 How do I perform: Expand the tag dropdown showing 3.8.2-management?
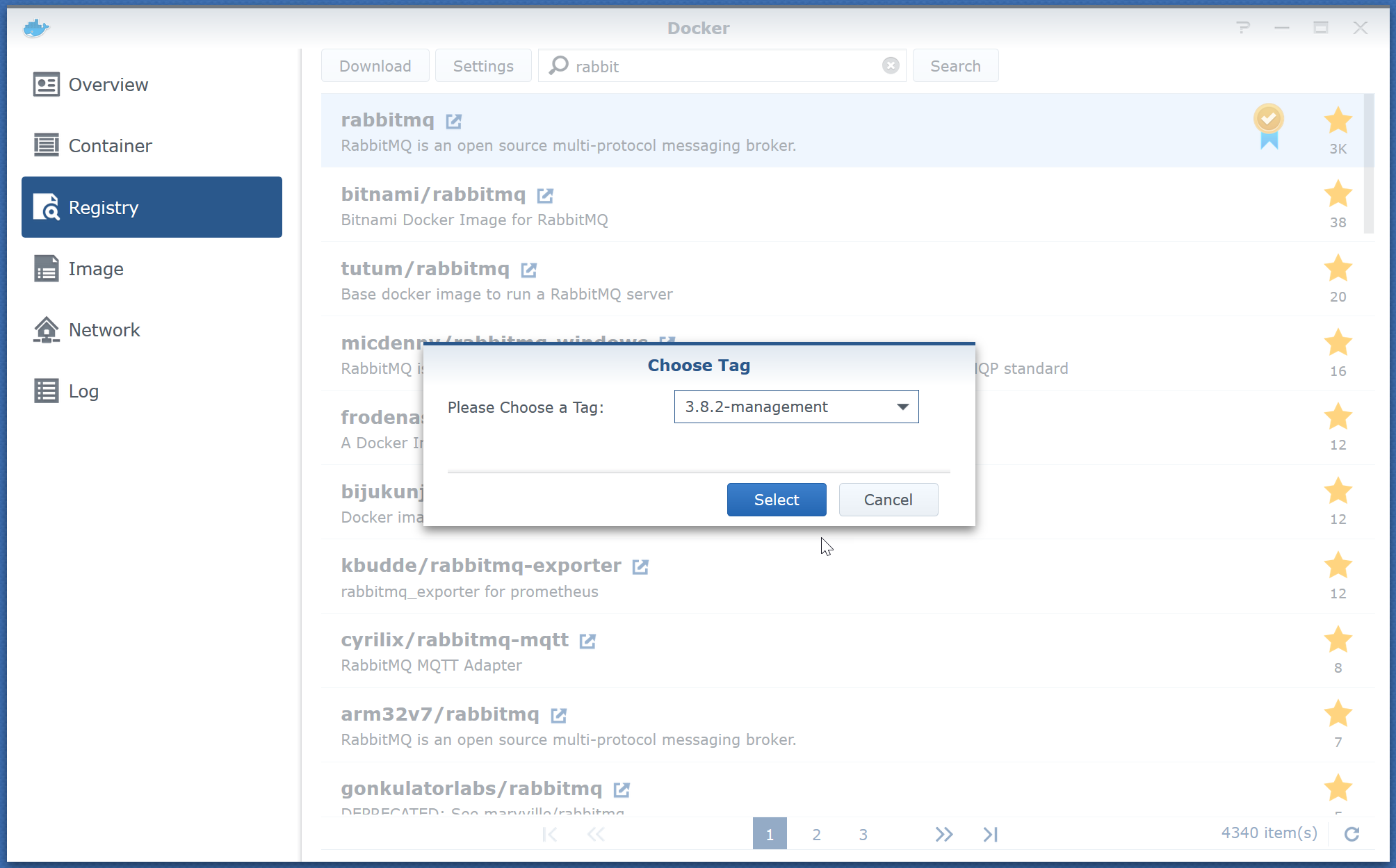click(902, 407)
